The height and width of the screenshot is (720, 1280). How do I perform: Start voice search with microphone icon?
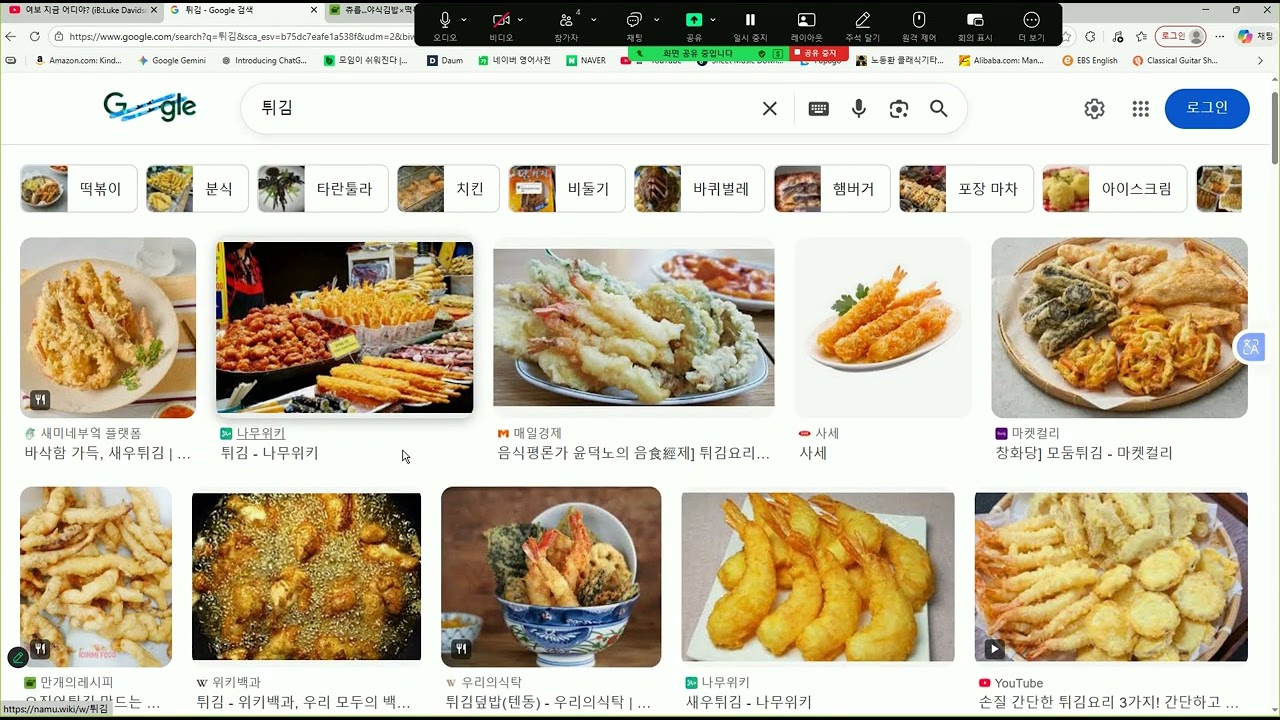click(859, 109)
